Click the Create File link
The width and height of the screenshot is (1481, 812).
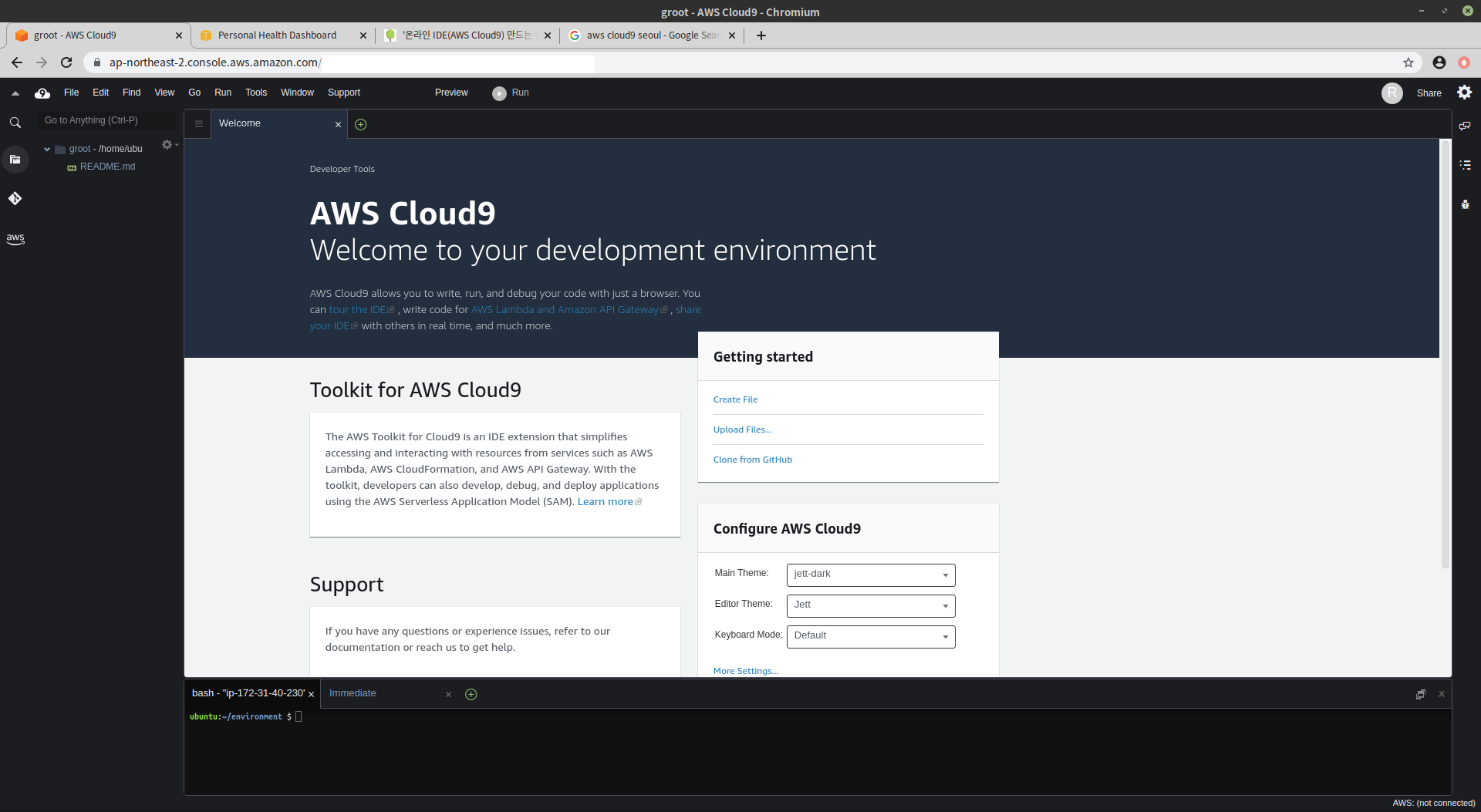point(735,399)
